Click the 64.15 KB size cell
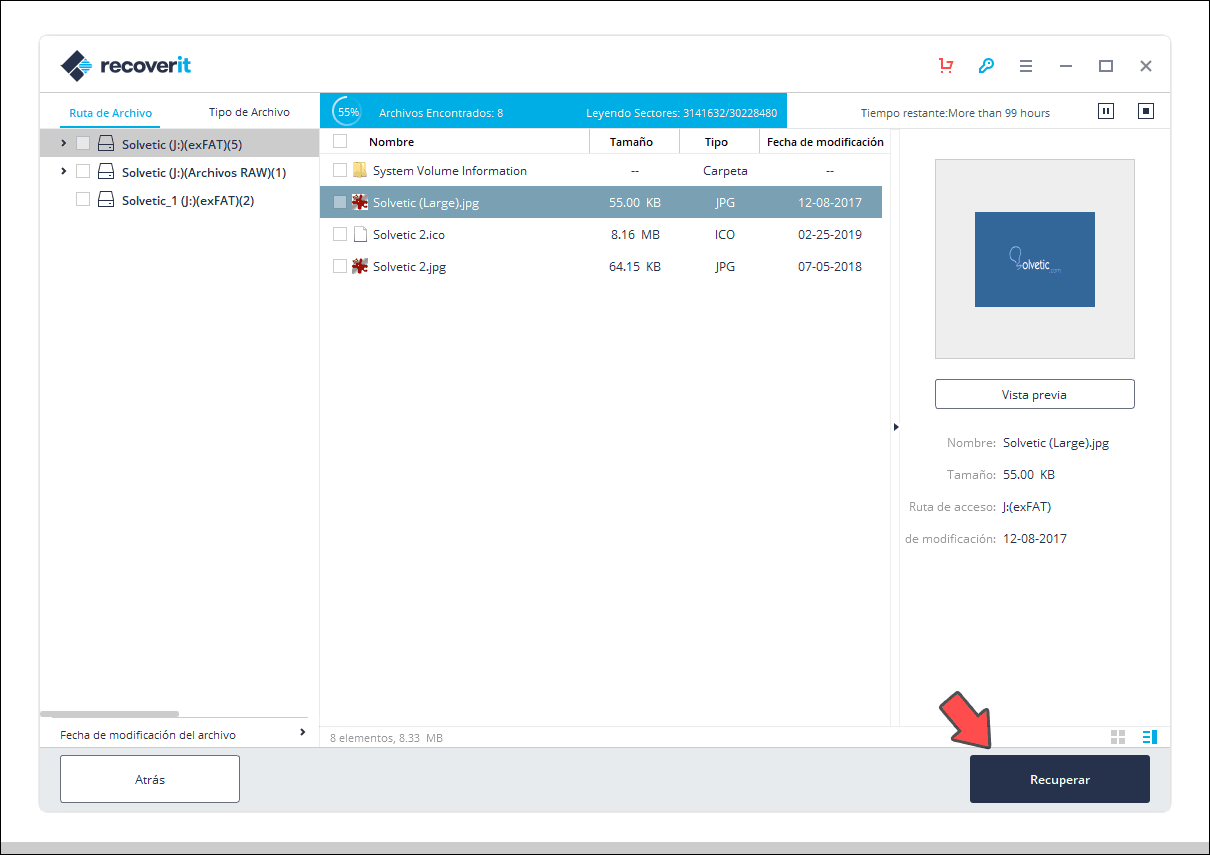The image size is (1210, 855). pos(635,266)
